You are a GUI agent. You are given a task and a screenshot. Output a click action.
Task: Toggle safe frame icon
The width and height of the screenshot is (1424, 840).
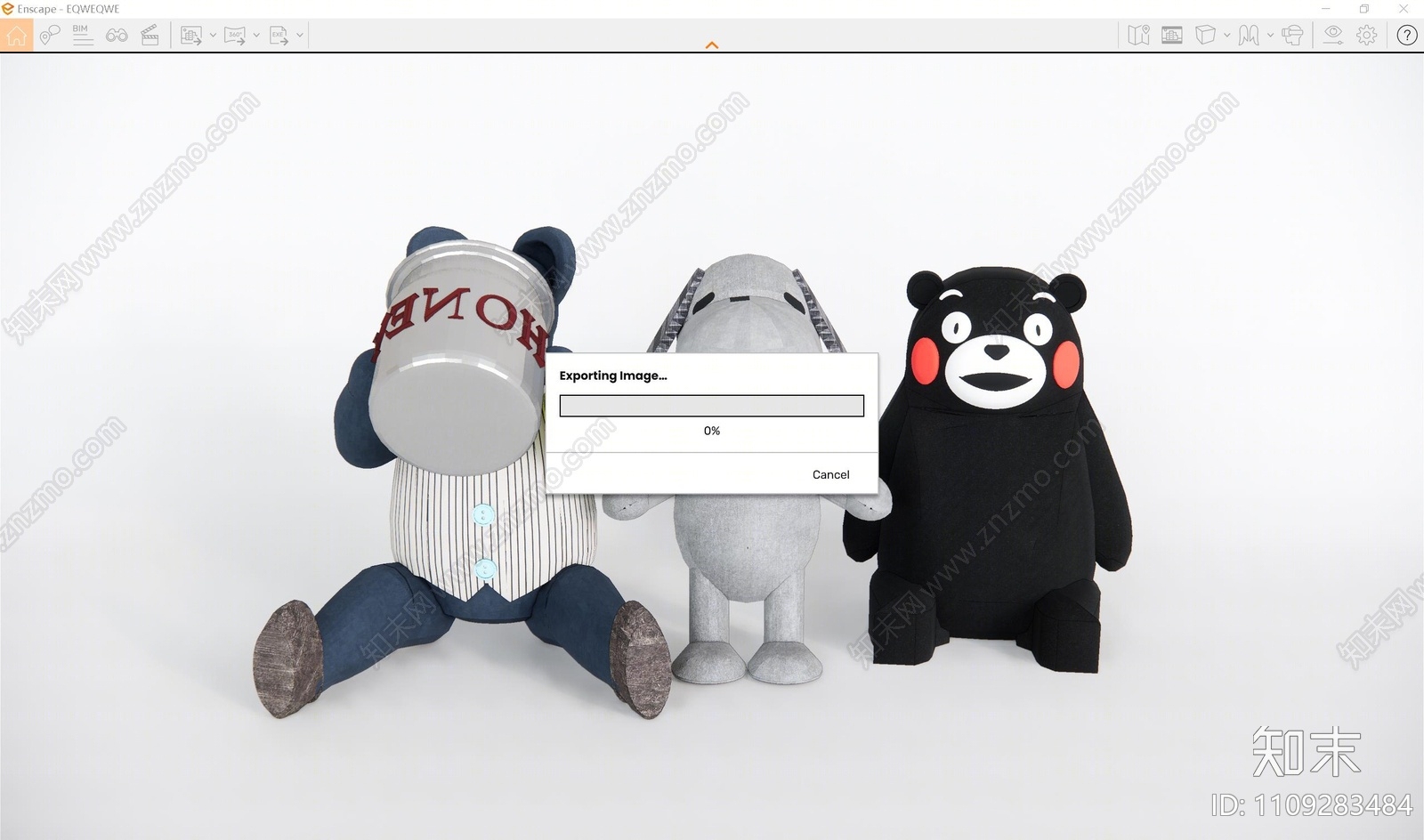point(1172,36)
